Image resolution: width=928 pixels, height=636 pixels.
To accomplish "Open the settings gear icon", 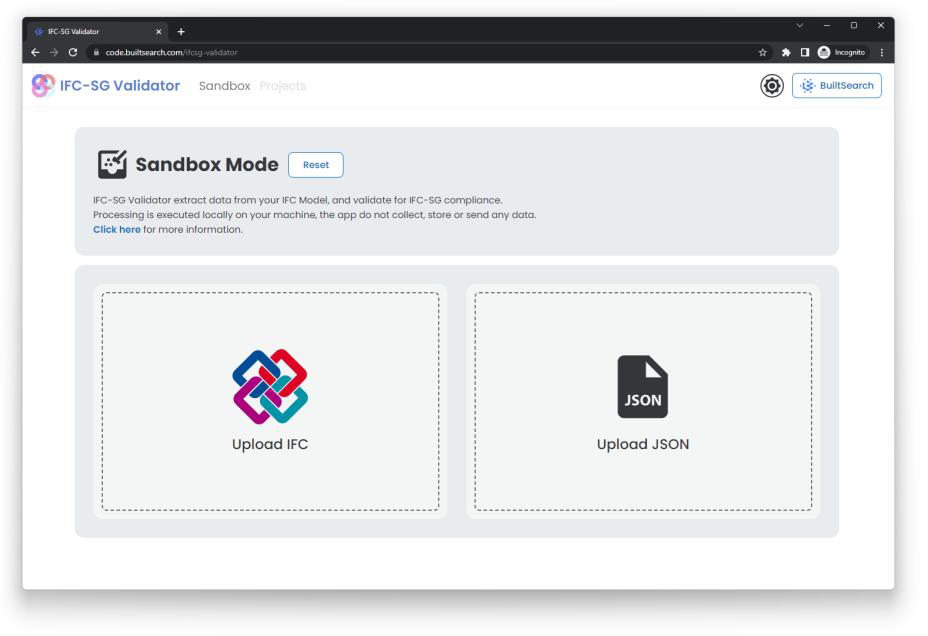I will pos(772,86).
